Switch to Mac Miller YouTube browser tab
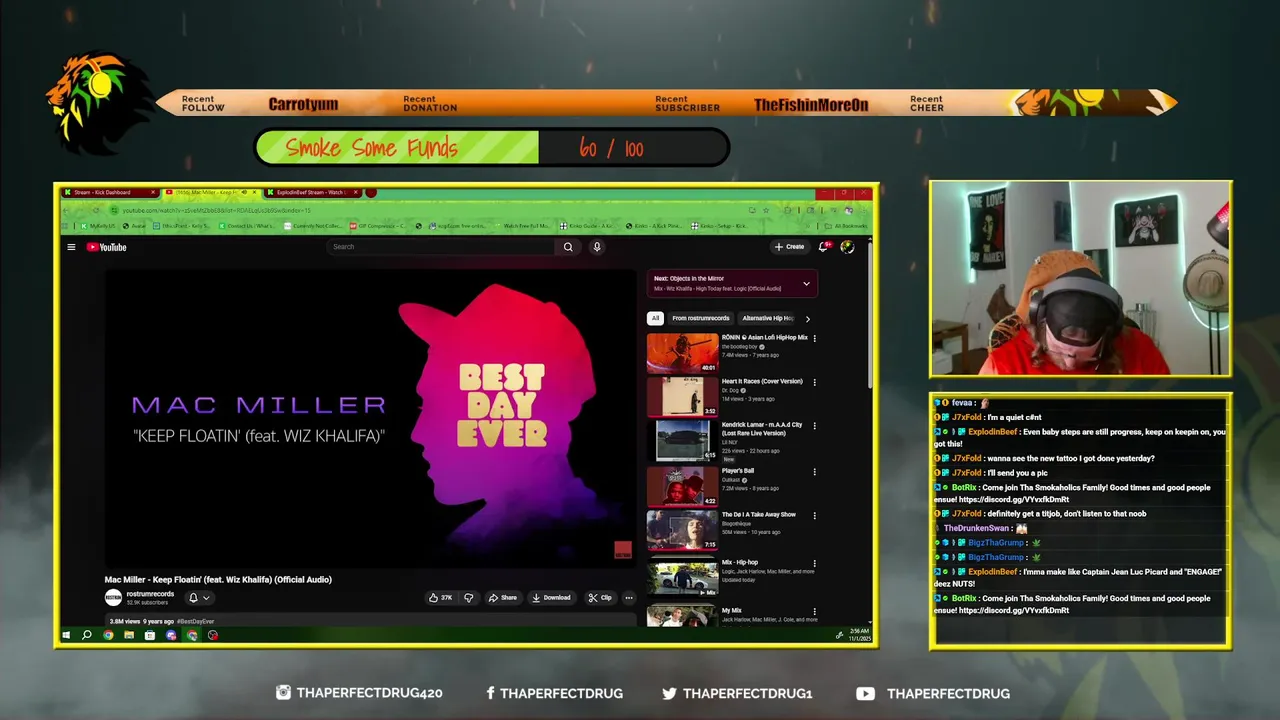This screenshot has height=720, width=1280. tap(211, 192)
